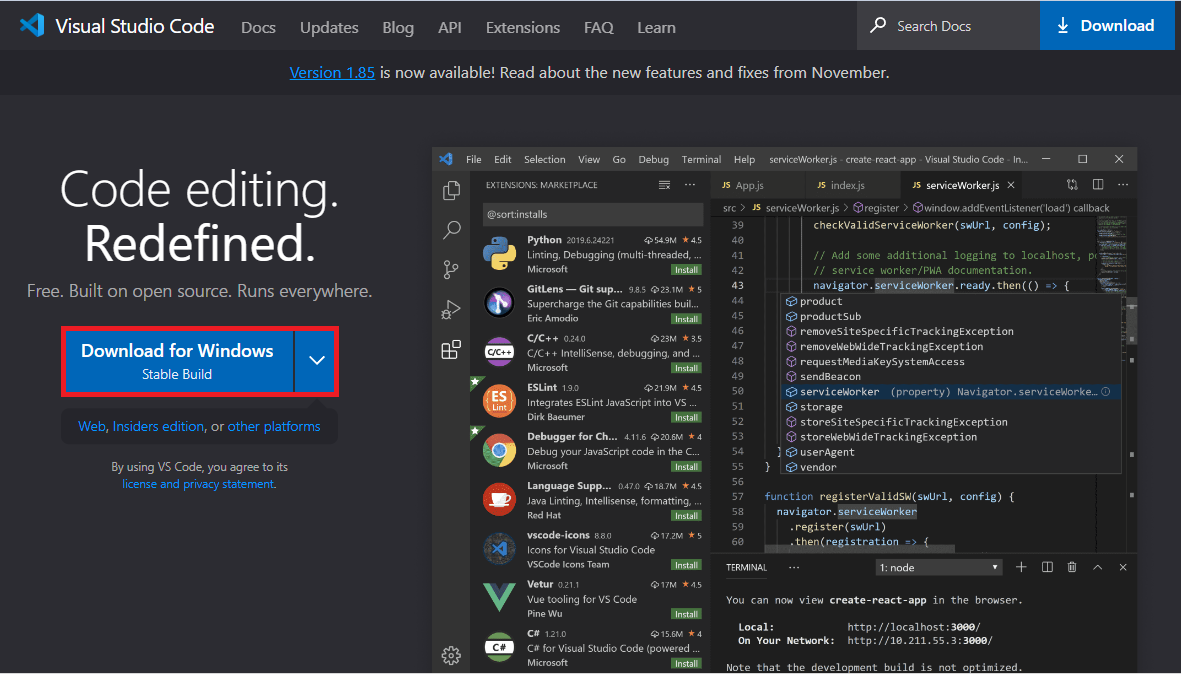Open the ellipsis menu in Extensions Marketplace header
The width and height of the screenshot is (1181, 674).
tap(690, 185)
